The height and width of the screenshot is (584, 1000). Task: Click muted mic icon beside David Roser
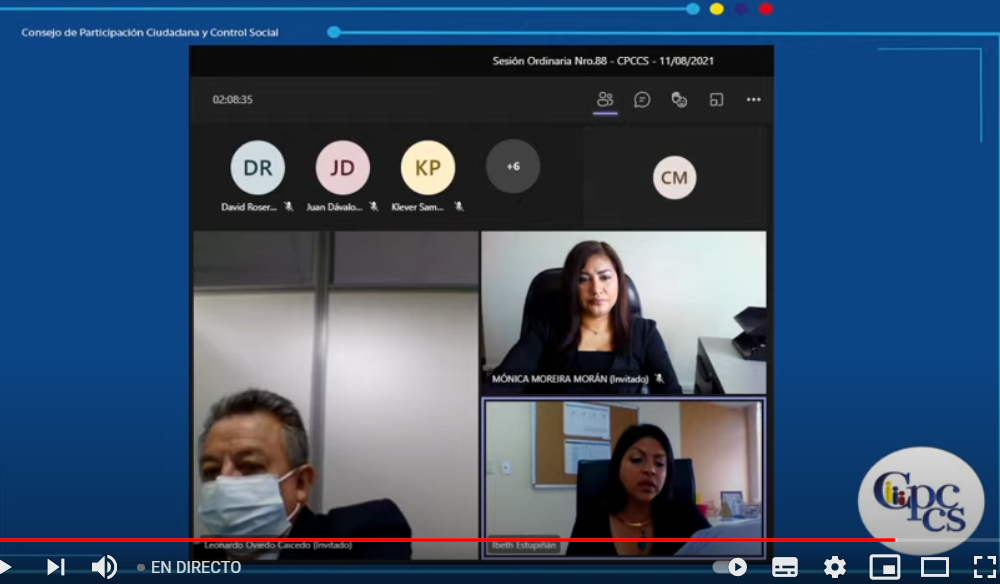[x=289, y=207]
